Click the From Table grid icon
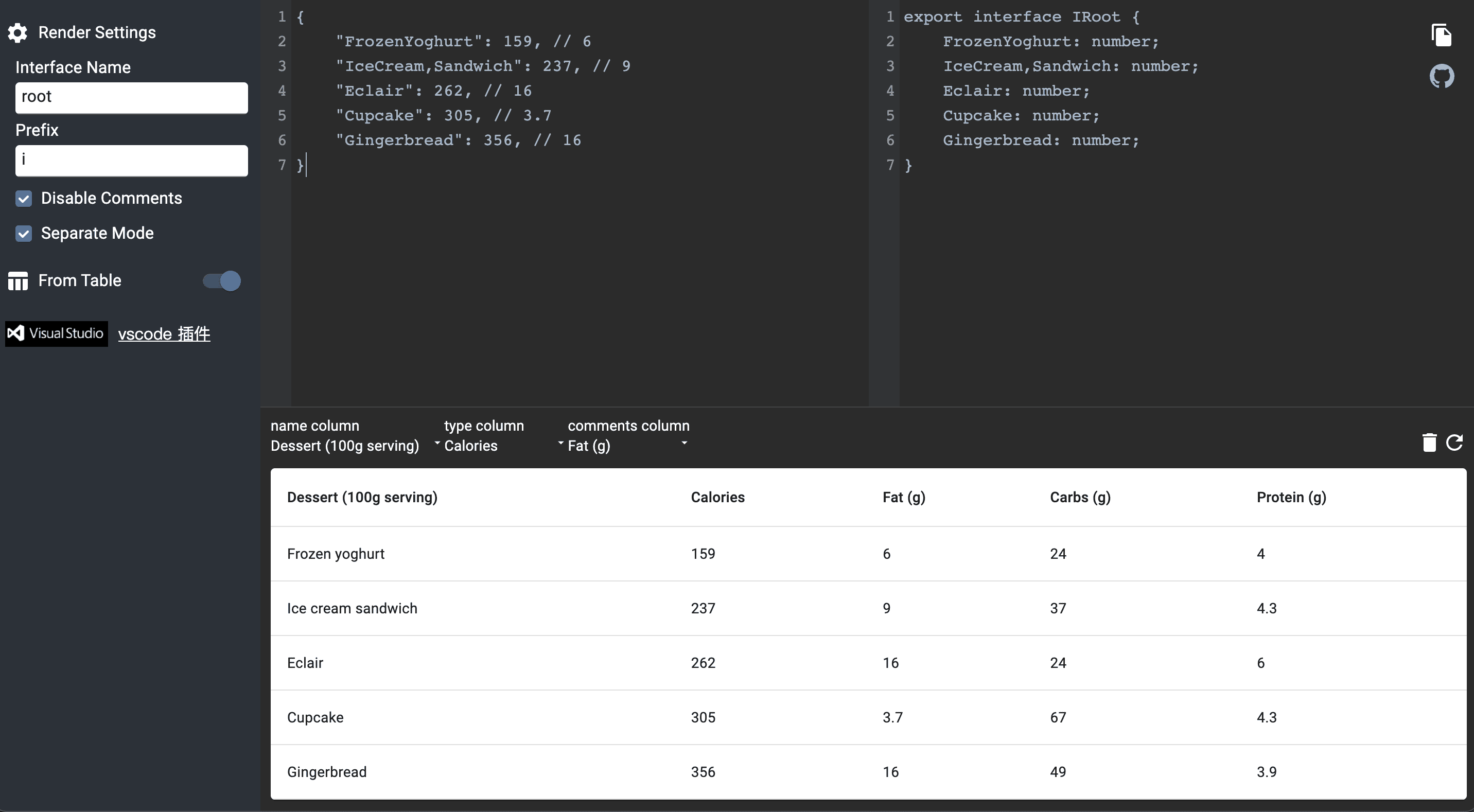This screenshot has height=812, width=1474. (x=17, y=281)
